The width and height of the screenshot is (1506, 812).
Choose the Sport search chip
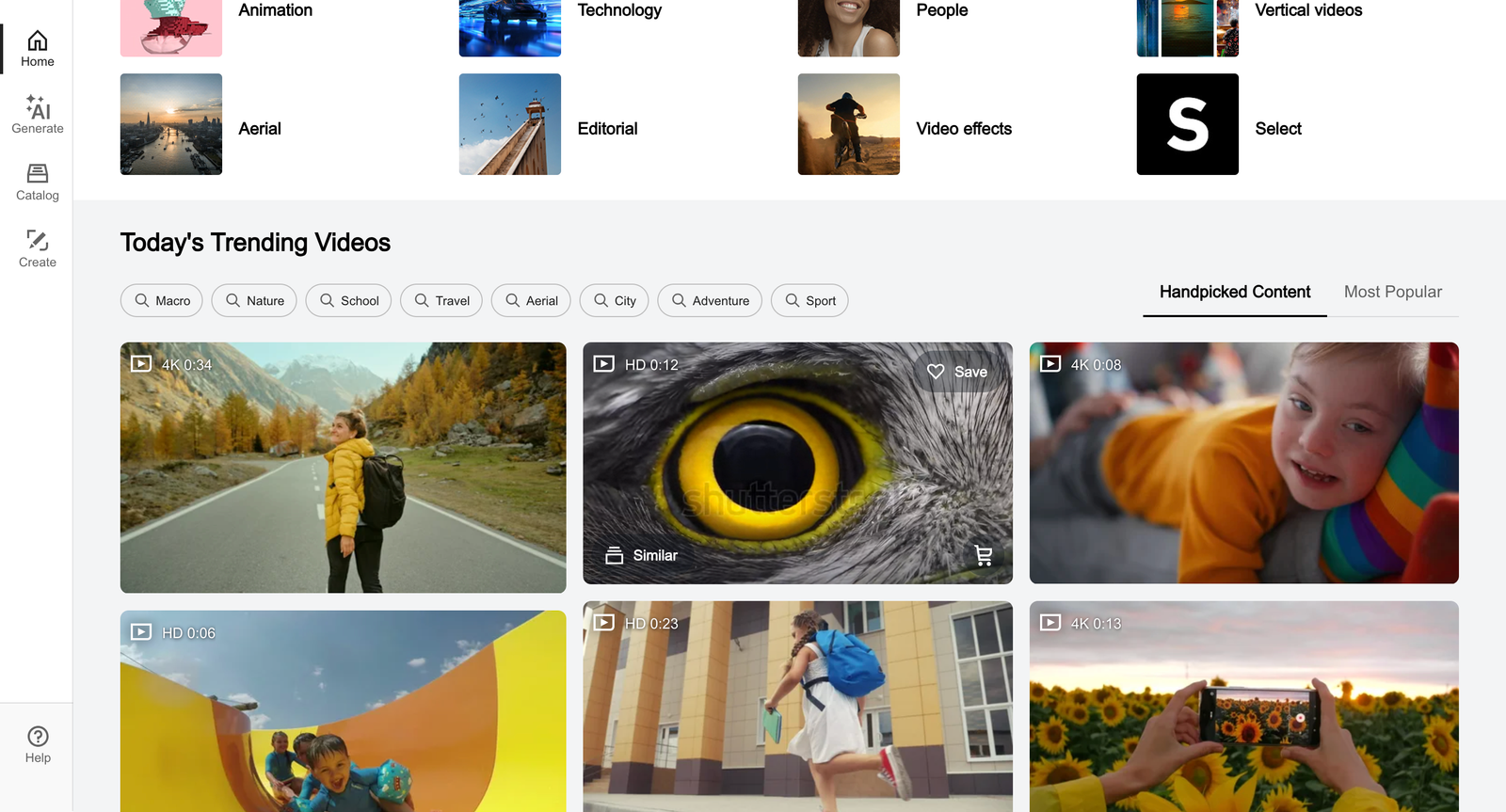tap(809, 300)
